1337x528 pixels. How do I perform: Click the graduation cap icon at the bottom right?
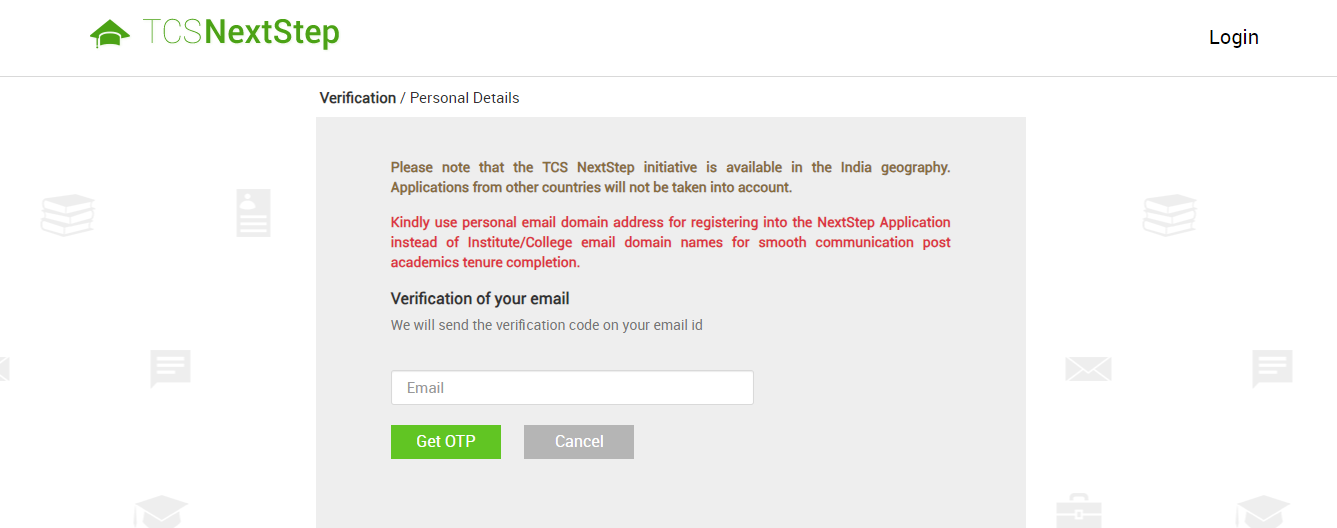(x=1263, y=511)
